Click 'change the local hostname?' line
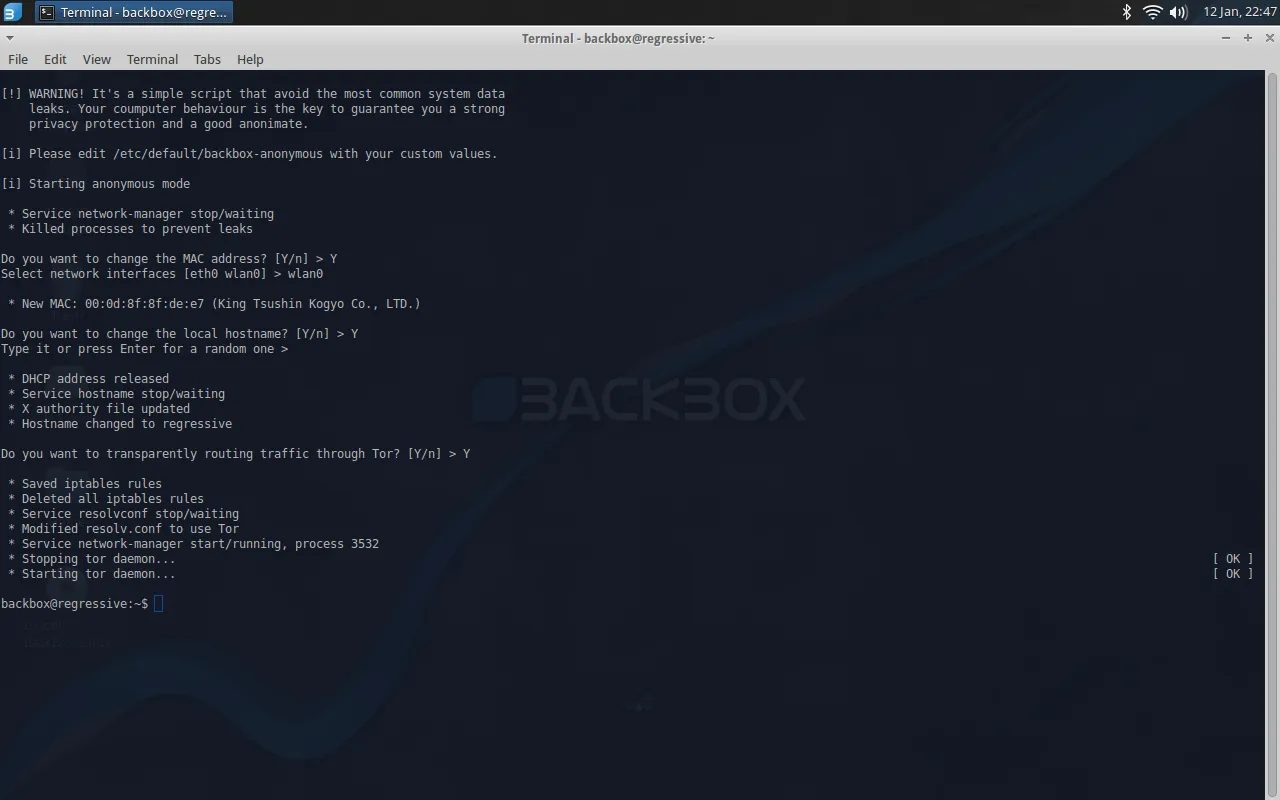 [180, 334]
